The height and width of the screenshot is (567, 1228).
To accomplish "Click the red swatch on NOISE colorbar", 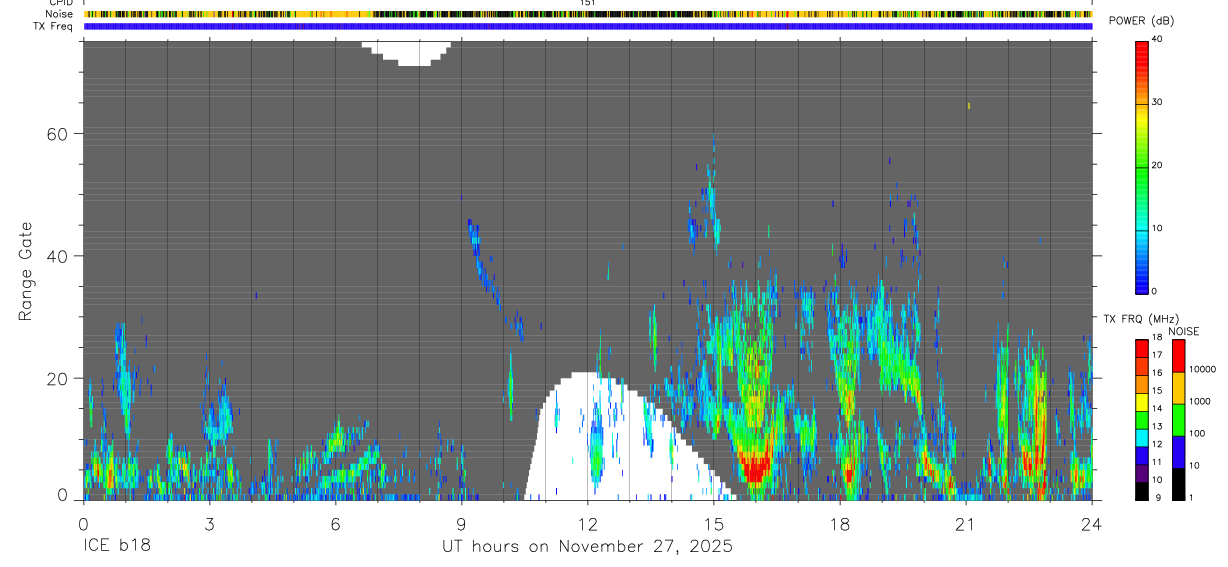I will 1179,356.
